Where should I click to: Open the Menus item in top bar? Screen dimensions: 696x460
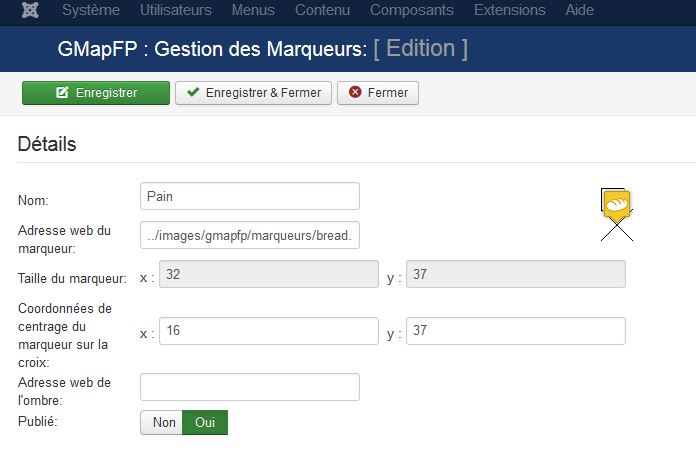253,10
